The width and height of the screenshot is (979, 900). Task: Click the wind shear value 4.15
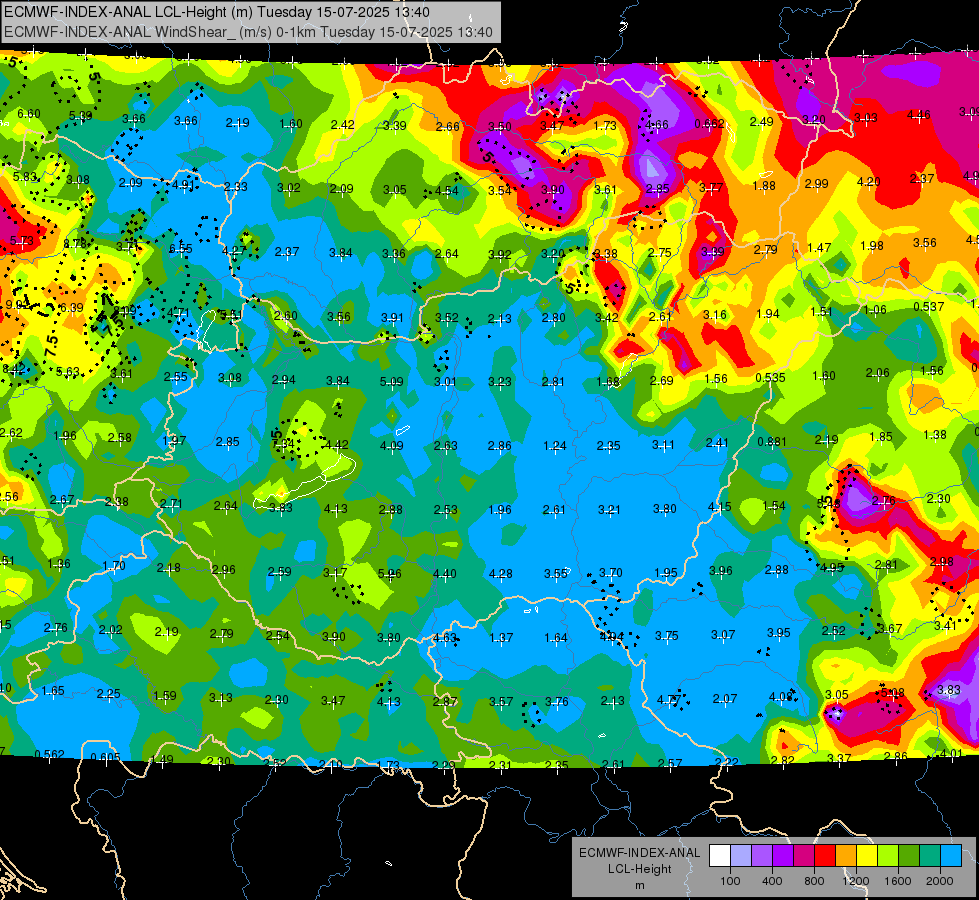[719, 507]
